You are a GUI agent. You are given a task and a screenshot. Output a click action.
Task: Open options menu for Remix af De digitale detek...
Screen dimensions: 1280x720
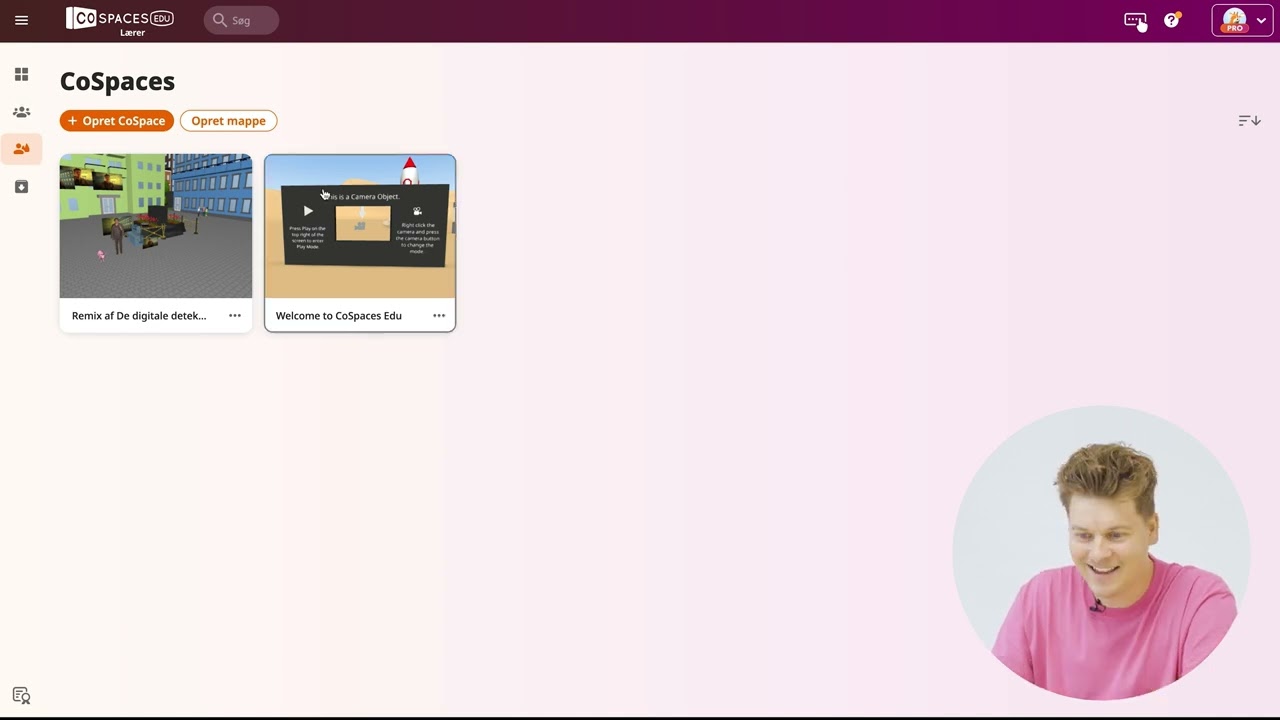click(235, 315)
